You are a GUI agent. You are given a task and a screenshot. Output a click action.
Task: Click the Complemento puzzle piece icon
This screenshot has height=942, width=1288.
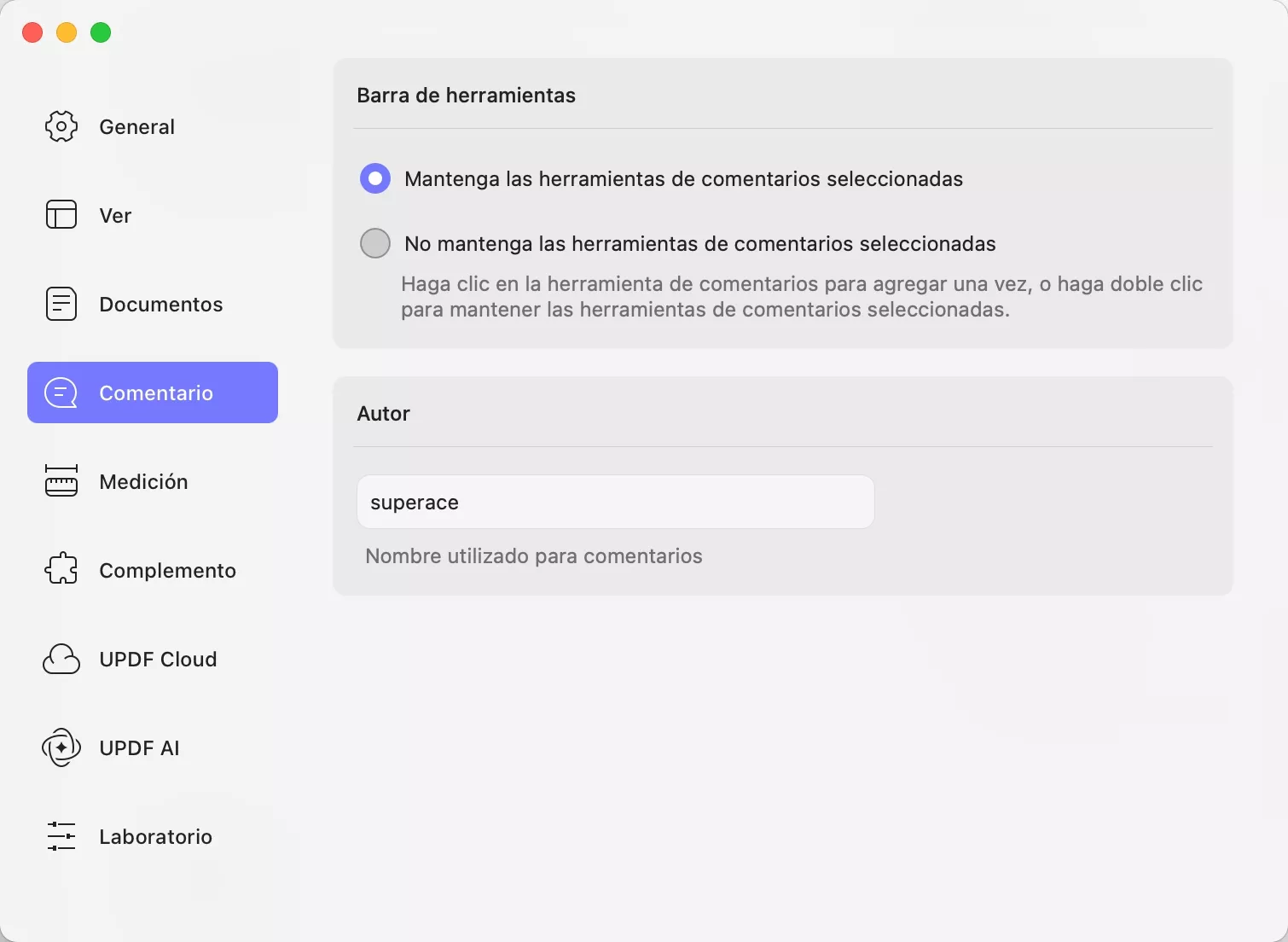(61, 570)
